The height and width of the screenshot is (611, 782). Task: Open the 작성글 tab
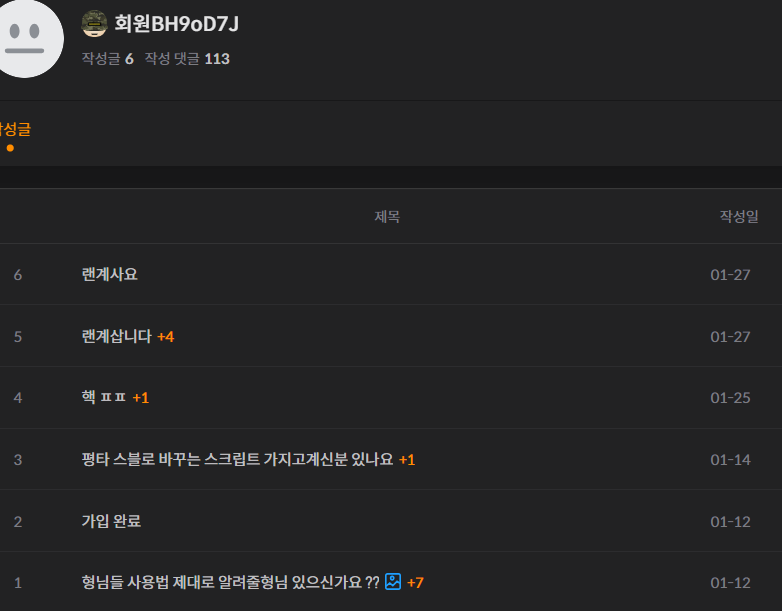15,130
